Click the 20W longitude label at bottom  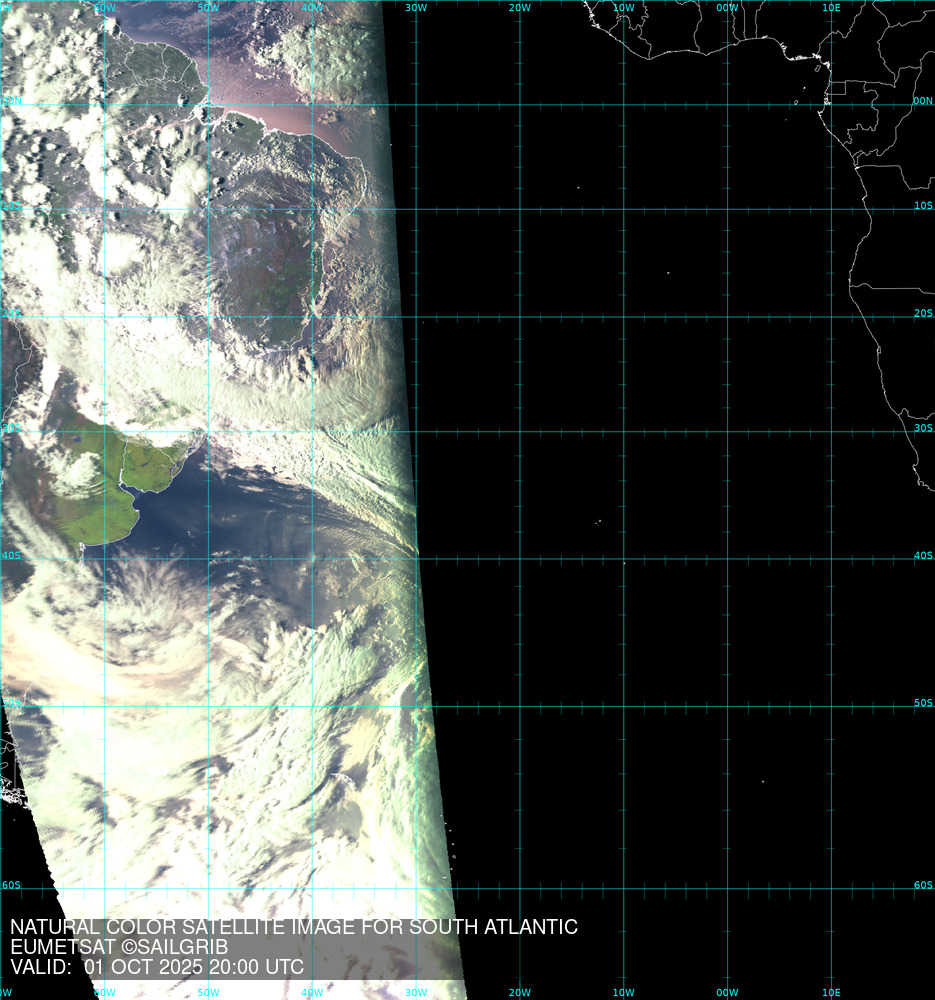click(x=519, y=992)
